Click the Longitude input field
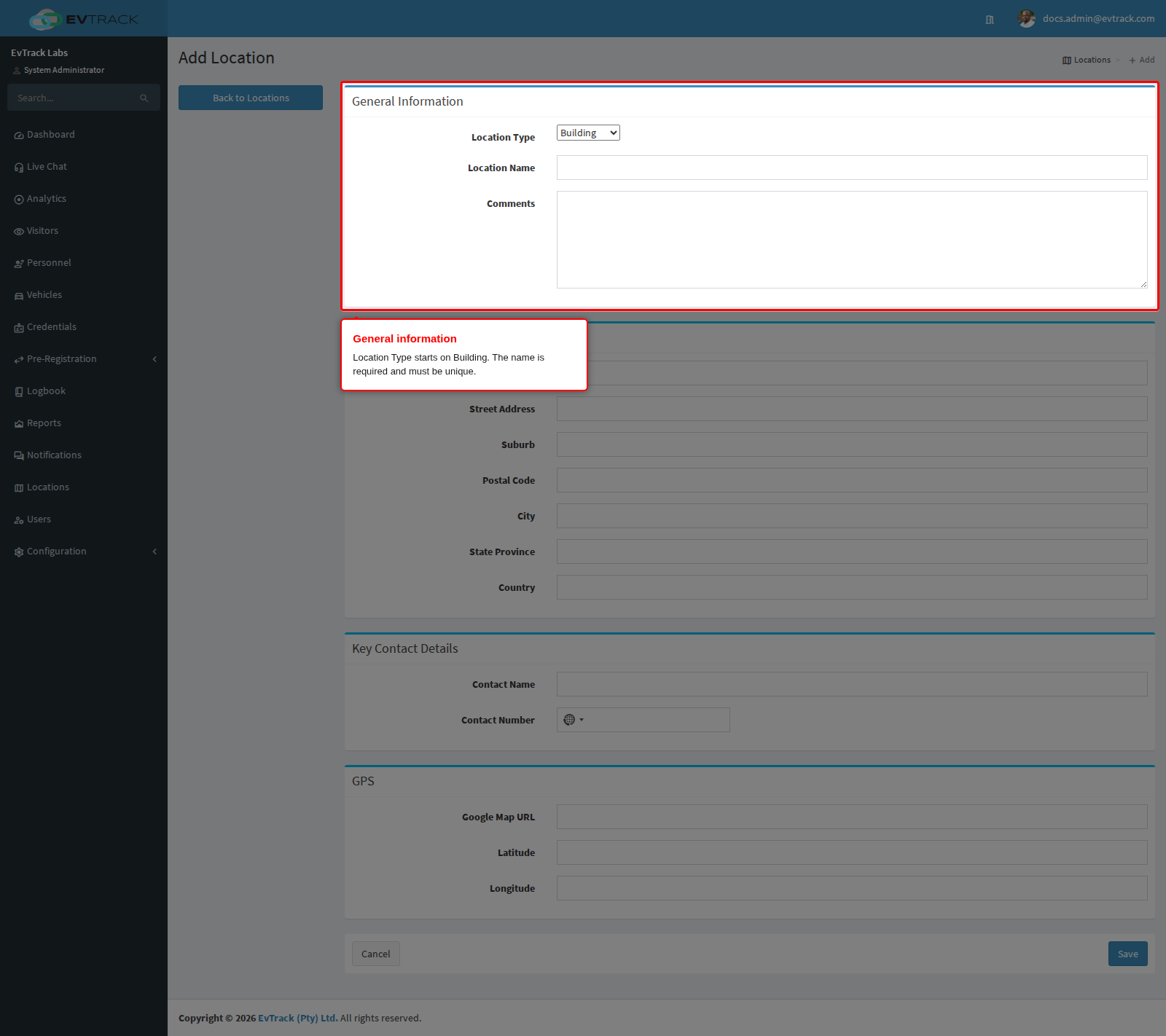 tap(852, 888)
